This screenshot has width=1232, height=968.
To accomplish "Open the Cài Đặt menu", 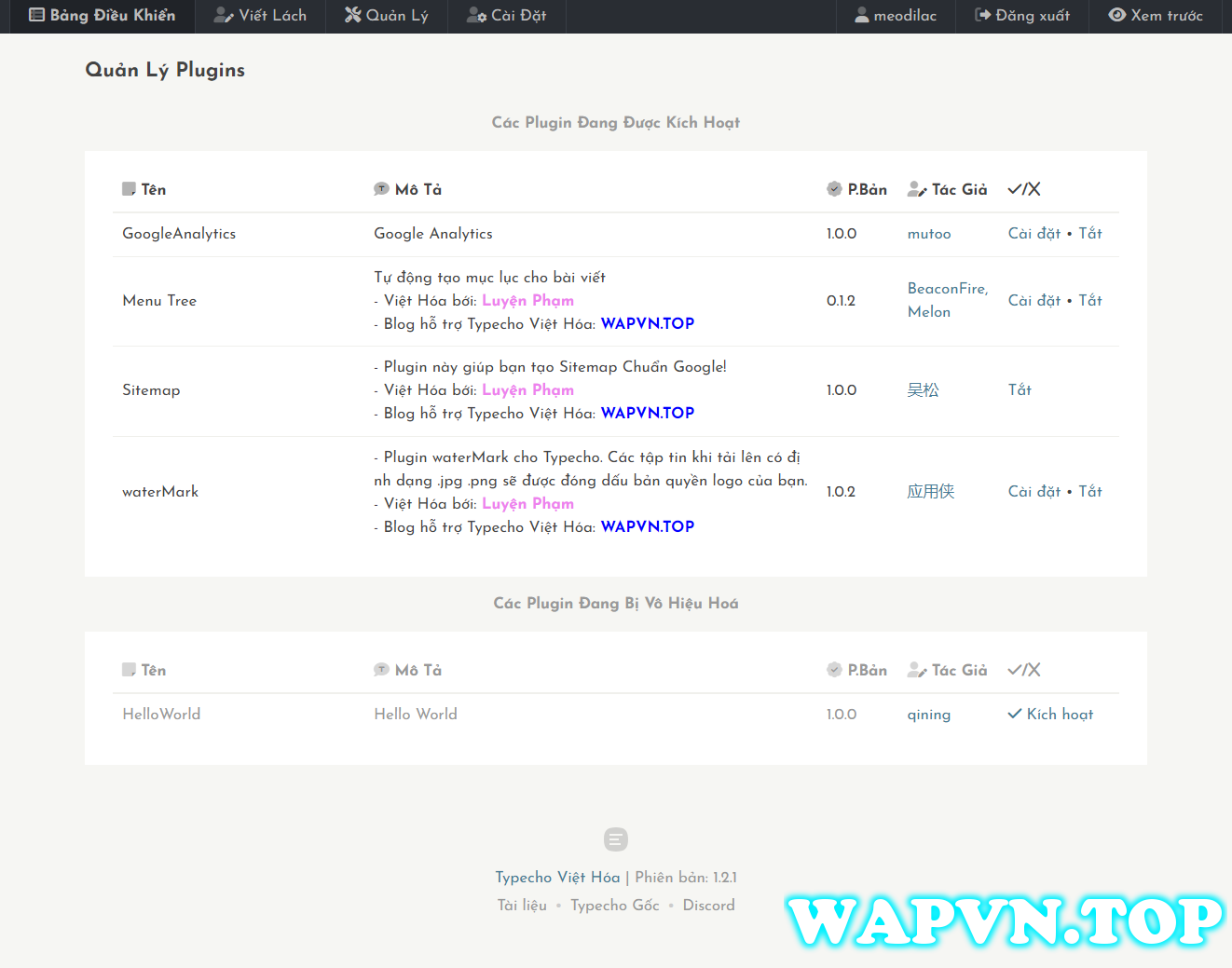I will 506,16.
